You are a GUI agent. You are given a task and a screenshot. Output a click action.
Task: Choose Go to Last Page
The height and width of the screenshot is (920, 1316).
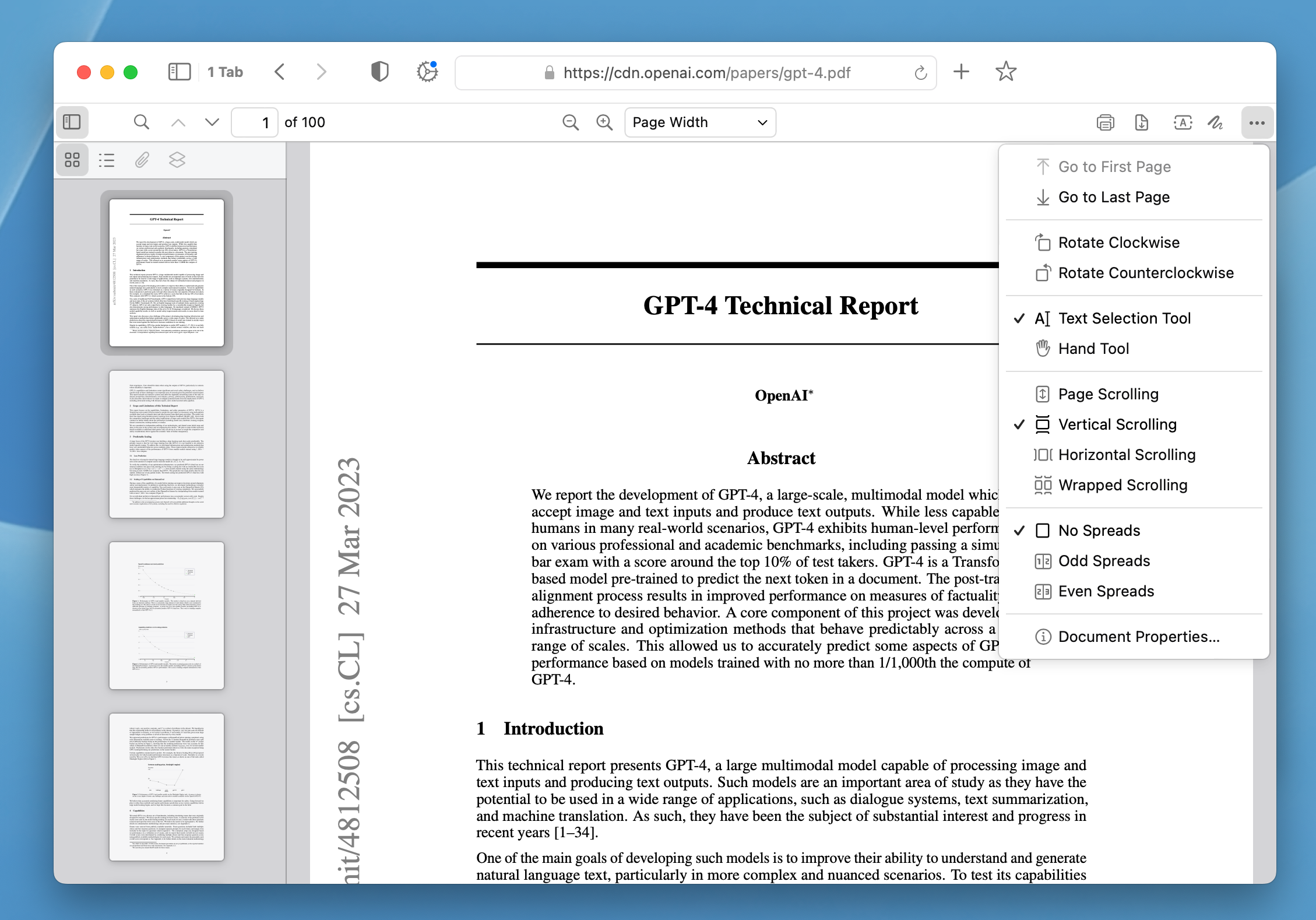click(x=1134, y=197)
